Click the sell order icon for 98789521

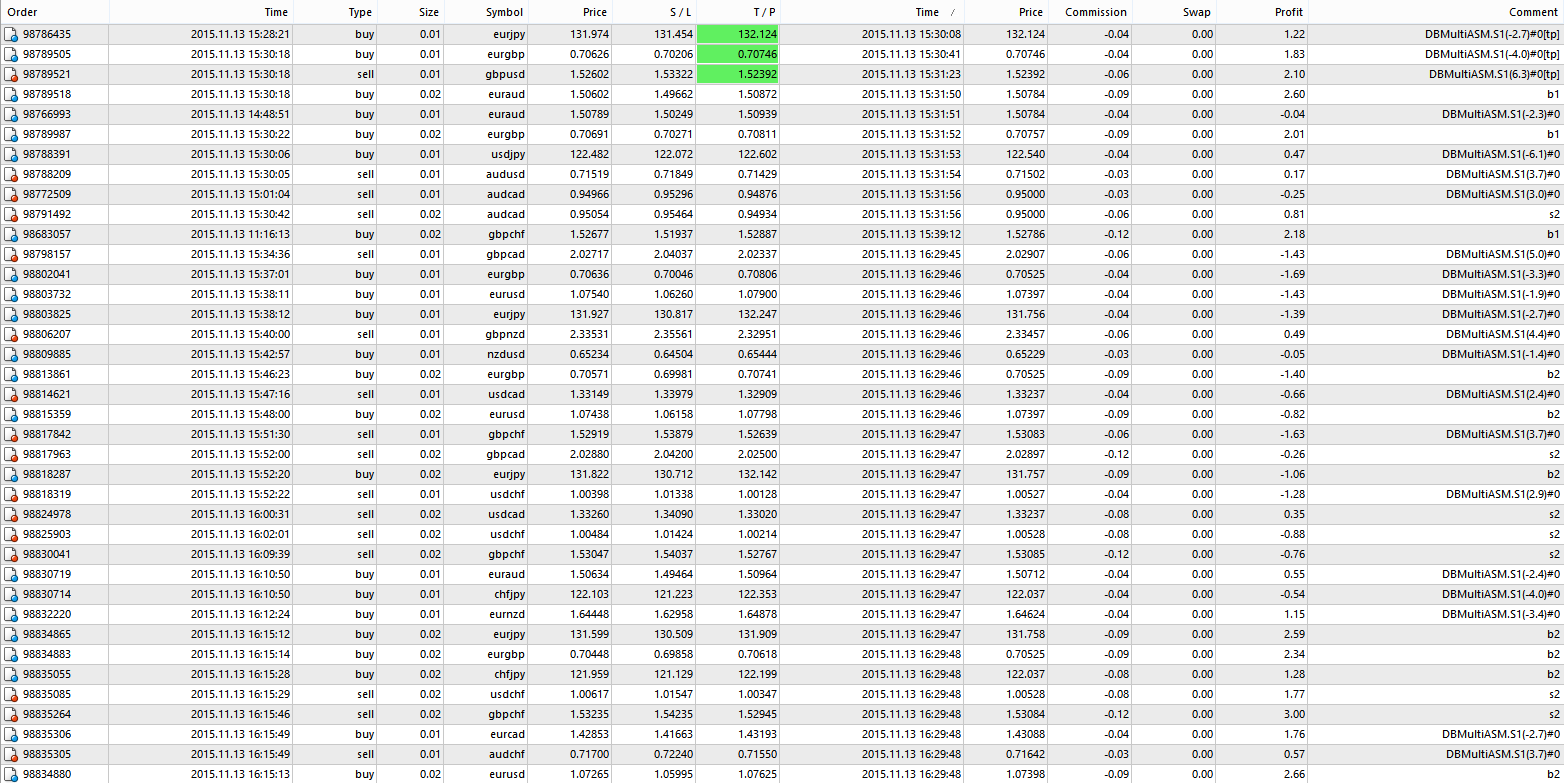coord(11,74)
